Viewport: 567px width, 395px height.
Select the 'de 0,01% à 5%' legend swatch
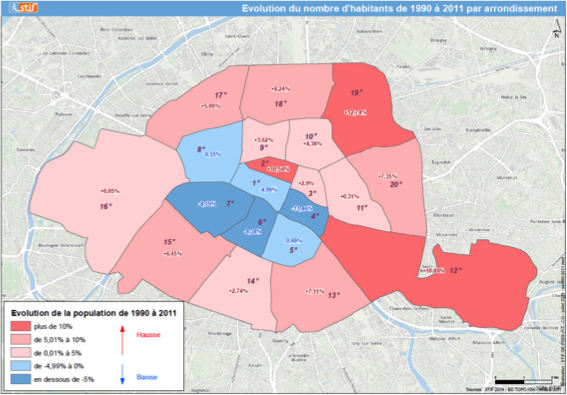[x=21, y=353]
